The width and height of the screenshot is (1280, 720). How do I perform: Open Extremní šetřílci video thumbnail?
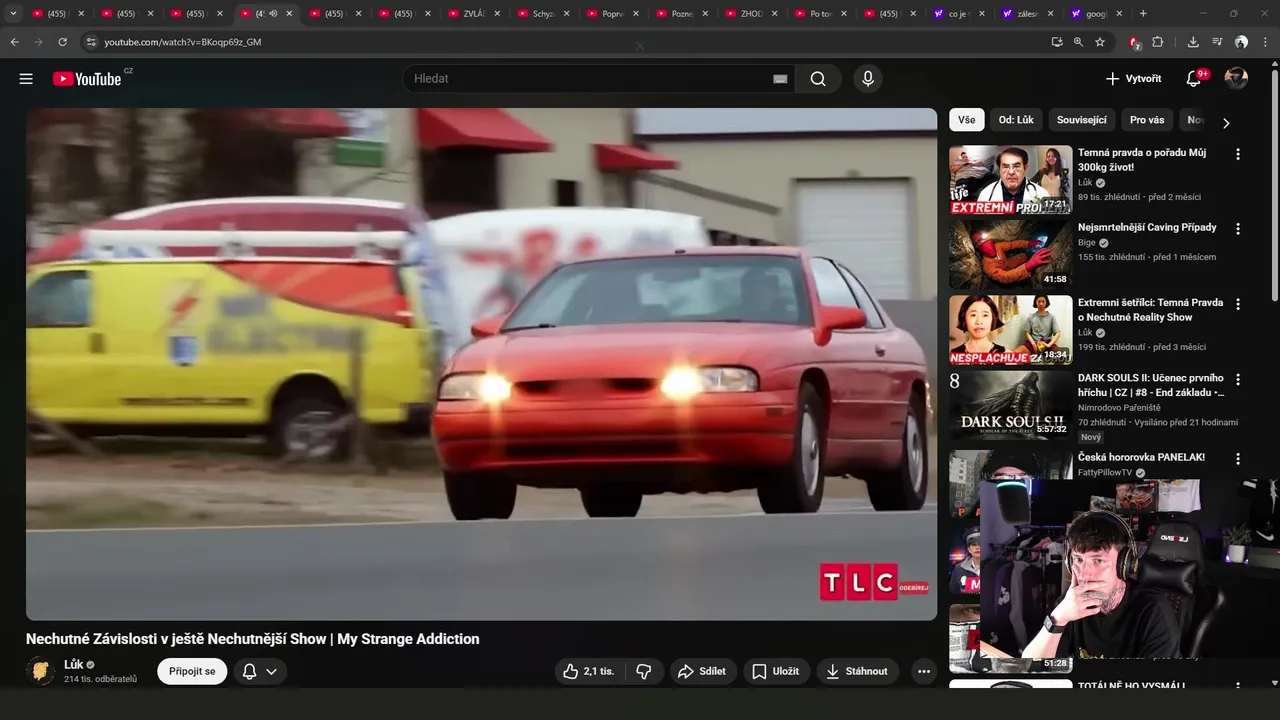[x=1010, y=330]
